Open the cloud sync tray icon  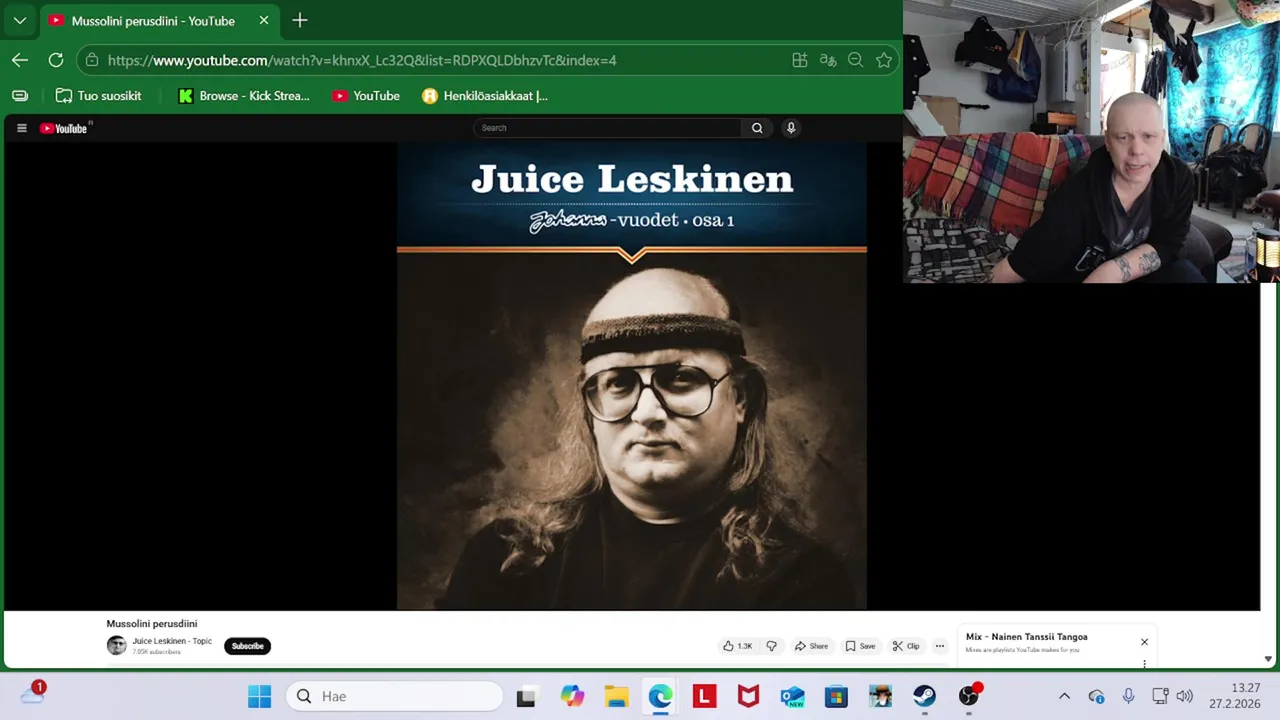pyautogui.click(x=1096, y=696)
